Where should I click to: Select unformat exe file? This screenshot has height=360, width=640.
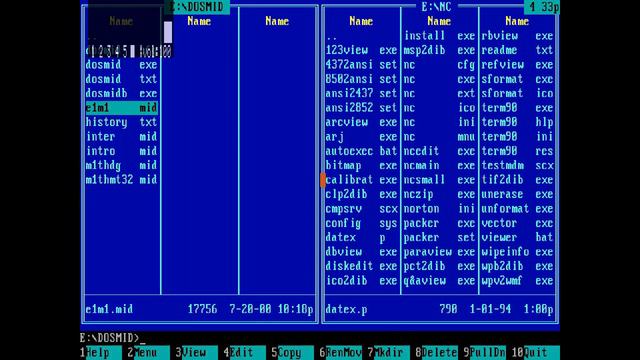tap(518, 209)
